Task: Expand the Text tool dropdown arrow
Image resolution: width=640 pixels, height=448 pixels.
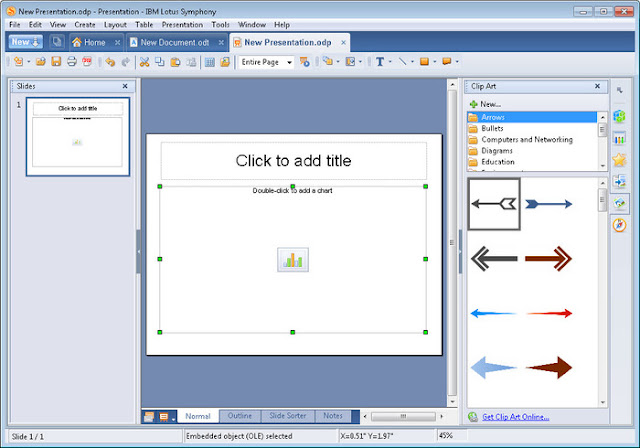Action: click(390, 62)
